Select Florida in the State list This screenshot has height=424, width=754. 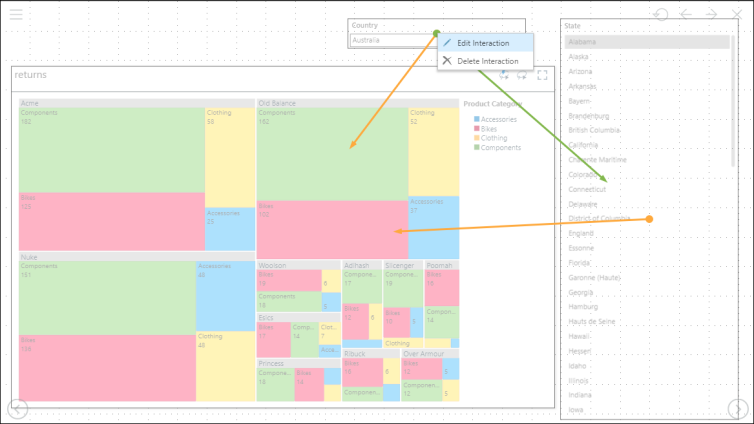pyautogui.click(x=580, y=264)
